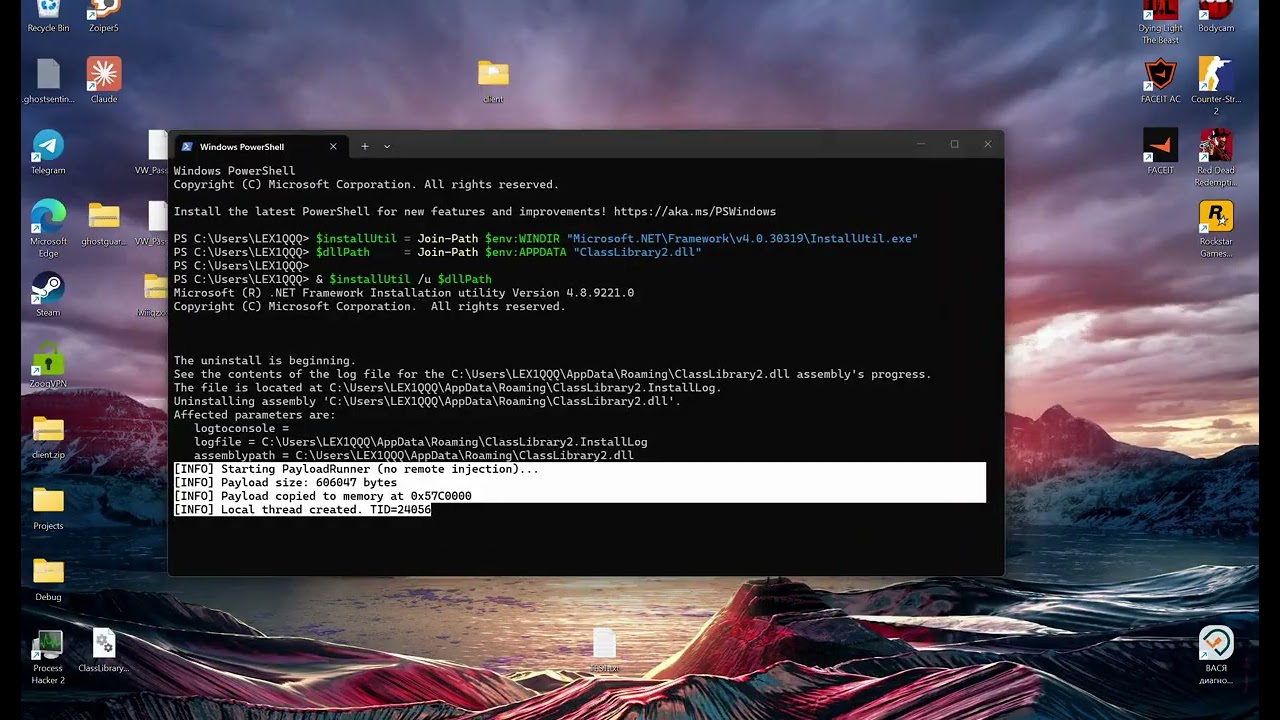Launch the FACEIT AC desktop shortcut
Screen dimensions: 1280x720
(1160, 81)
